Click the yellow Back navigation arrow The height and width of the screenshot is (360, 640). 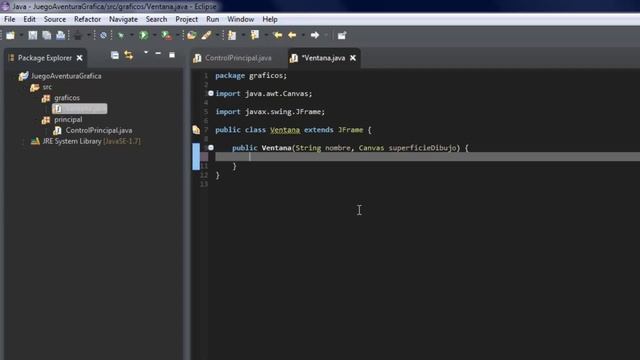click(292, 36)
